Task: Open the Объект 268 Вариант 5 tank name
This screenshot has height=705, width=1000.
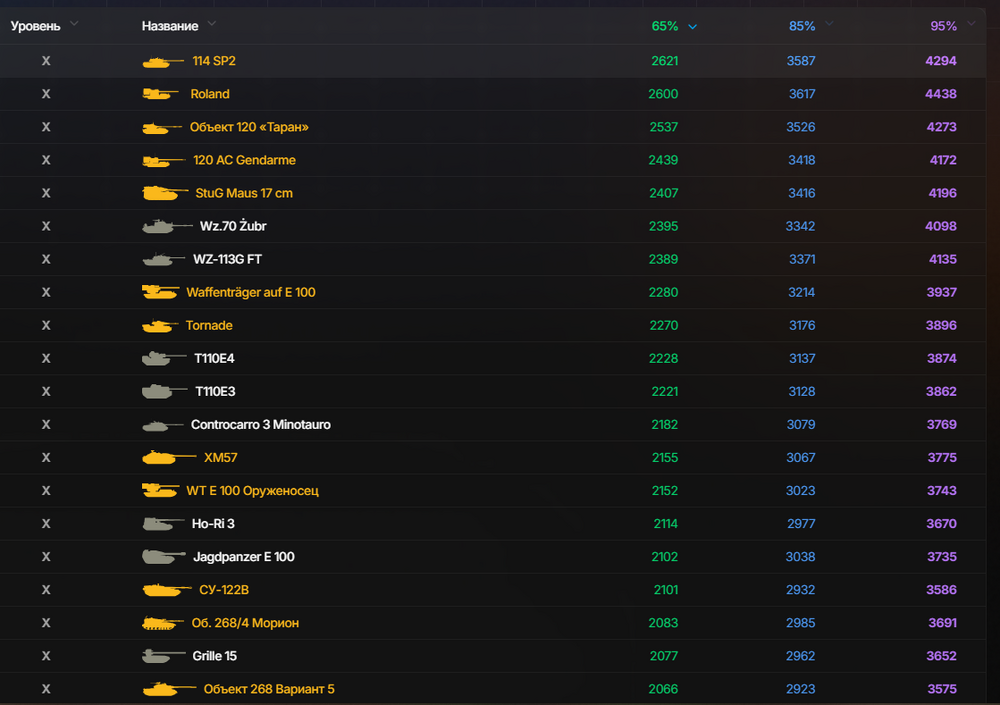Action: [x=269, y=689]
